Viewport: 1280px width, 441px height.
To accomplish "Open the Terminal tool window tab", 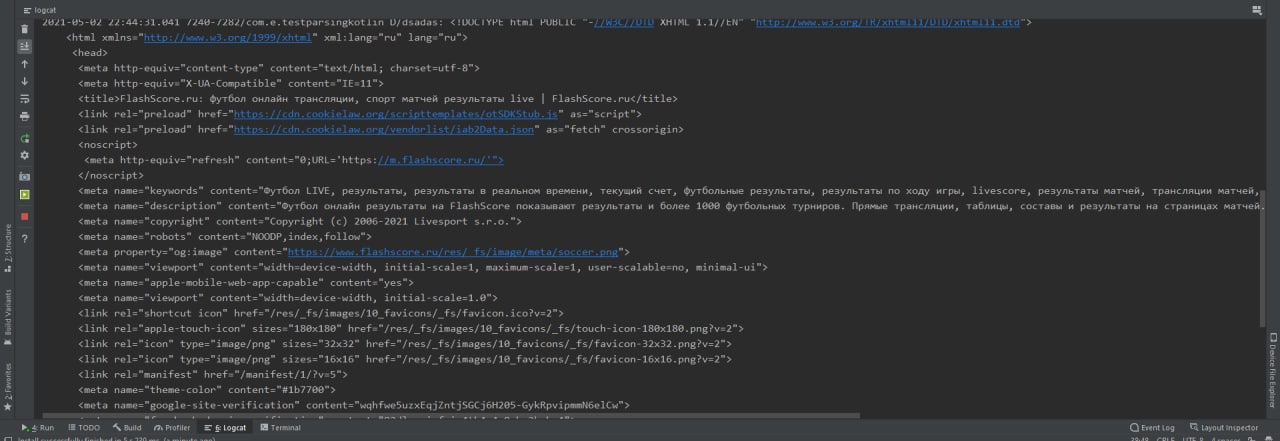I will click(x=280, y=427).
